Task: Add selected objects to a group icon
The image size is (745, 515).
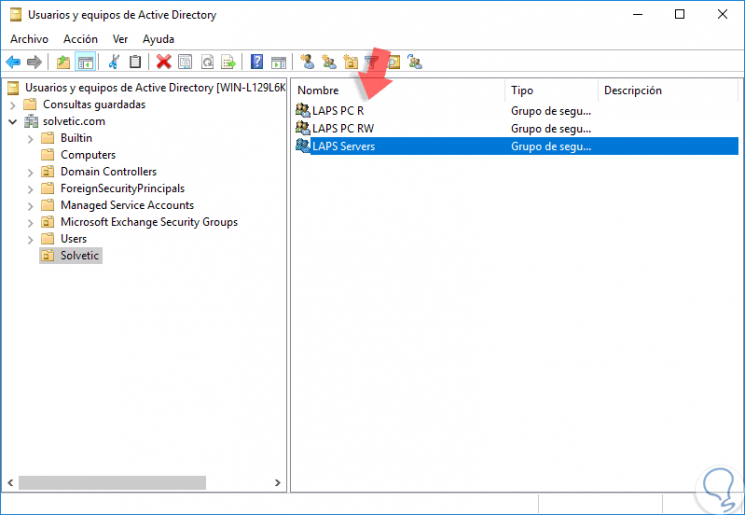Action: coord(415,62)
